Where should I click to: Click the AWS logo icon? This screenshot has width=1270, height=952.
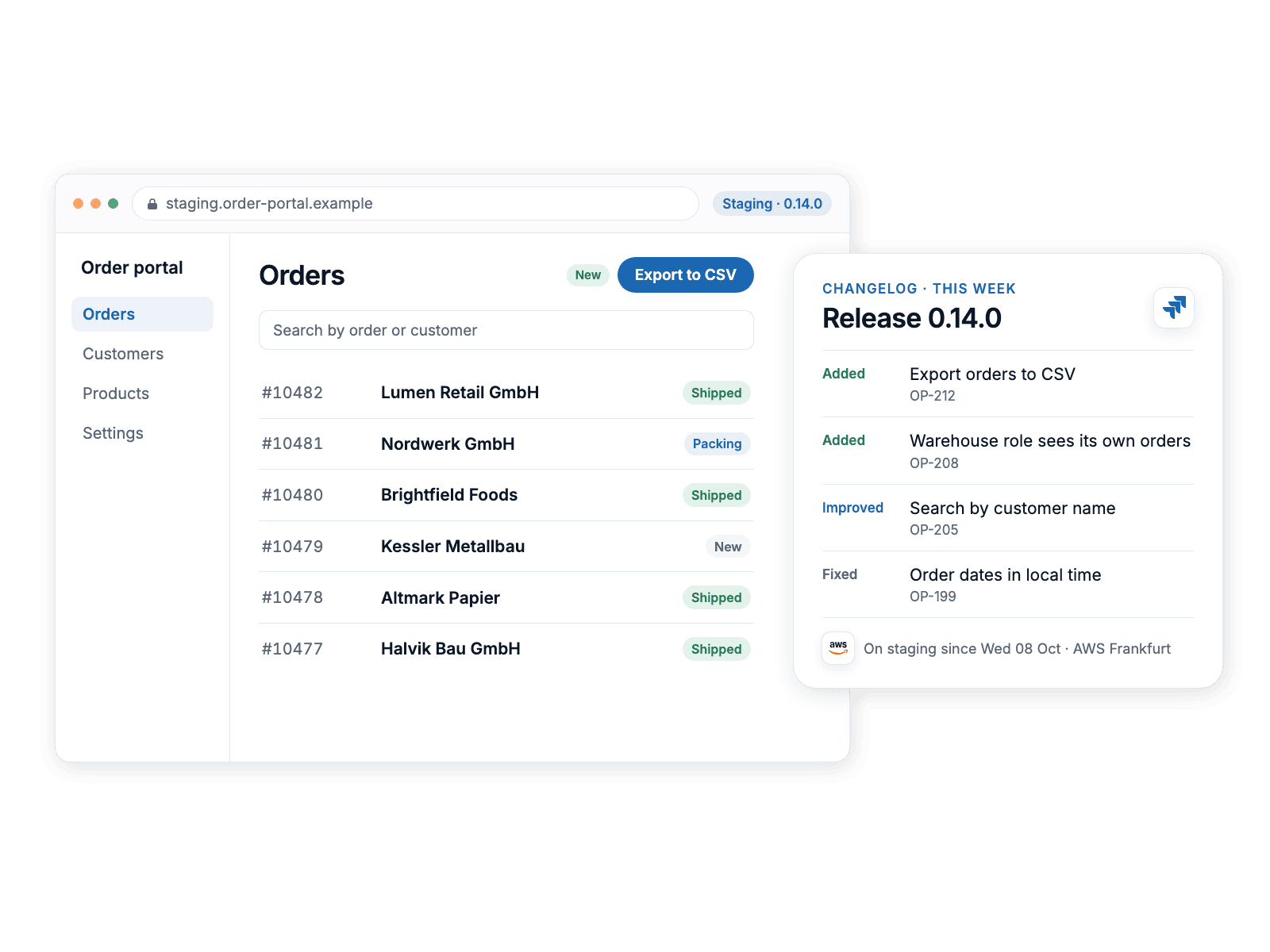pos(838,648)
